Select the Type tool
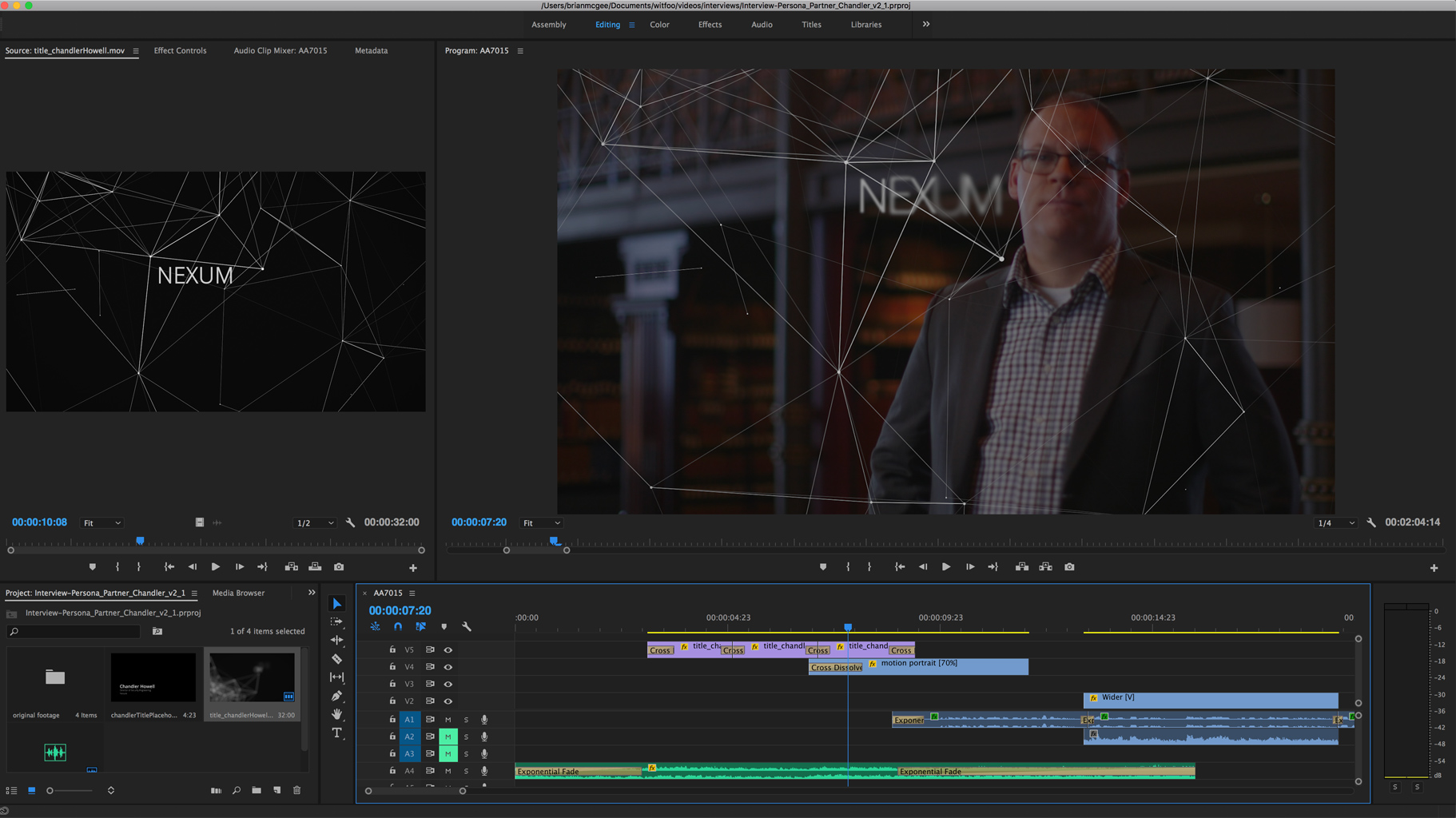 pyautogui.click(x=336, y=733)
